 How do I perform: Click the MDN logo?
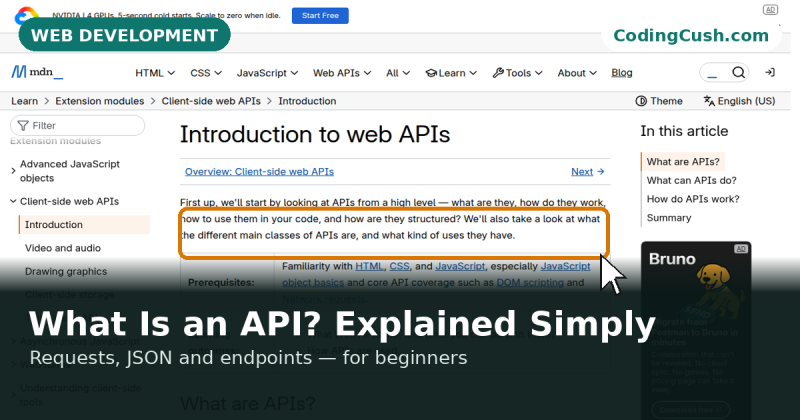point(37,72)
